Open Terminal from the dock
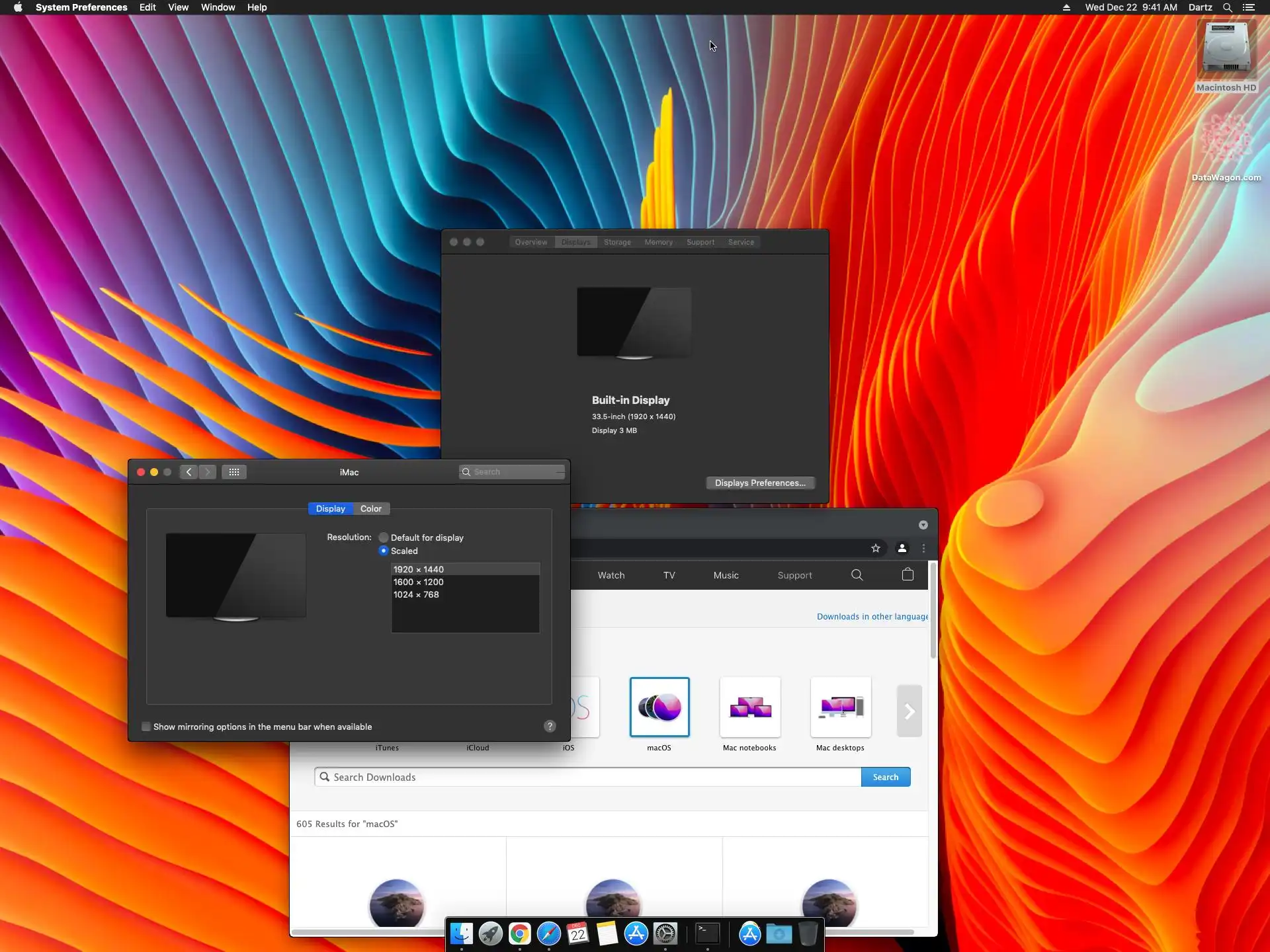This screenshot has height=952, width=1270. tap(707, 933)
